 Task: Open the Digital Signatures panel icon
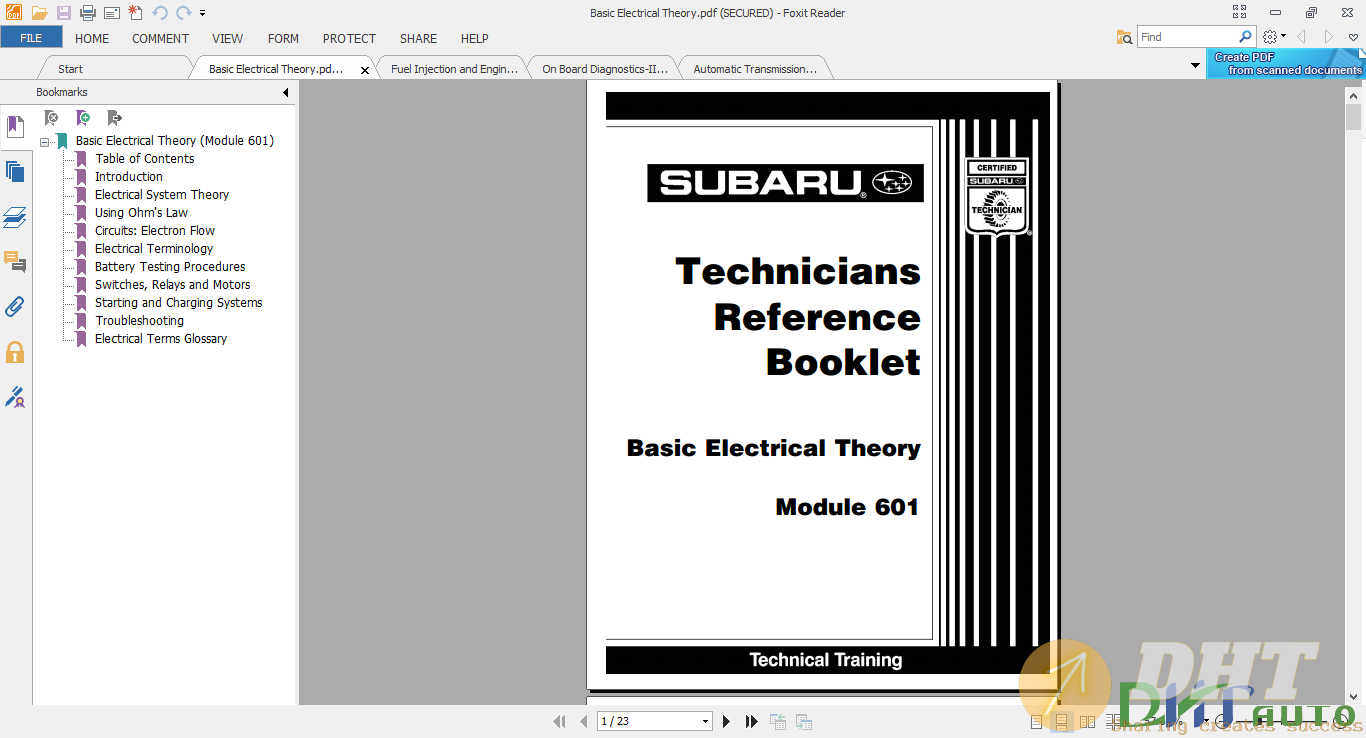click(x=15, y=397)
